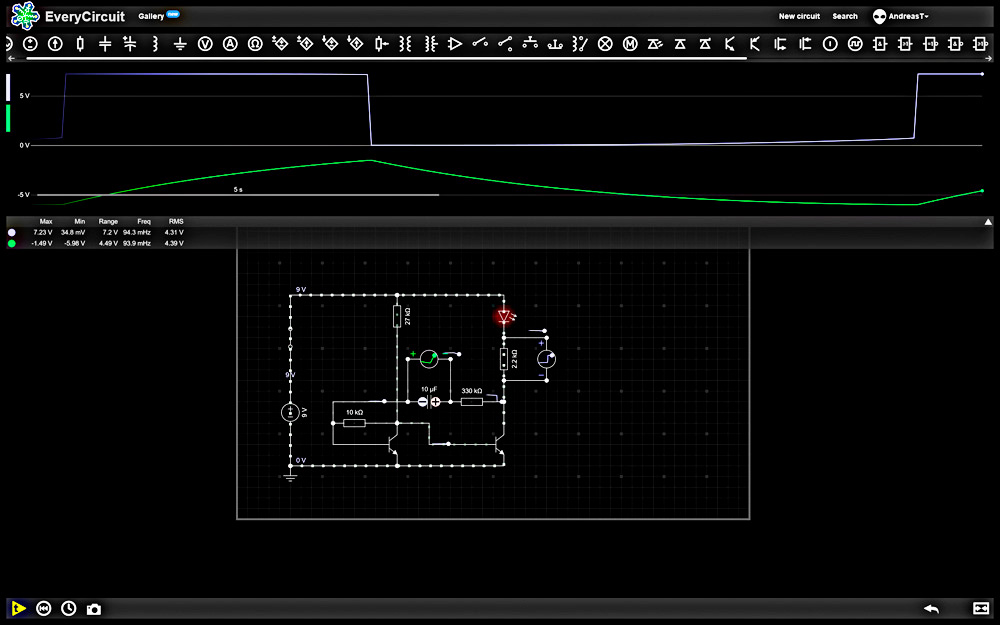The image size is (1000, 625).
Task: Select the resistor component in the toolbar
Action: (x=80, y=44)
